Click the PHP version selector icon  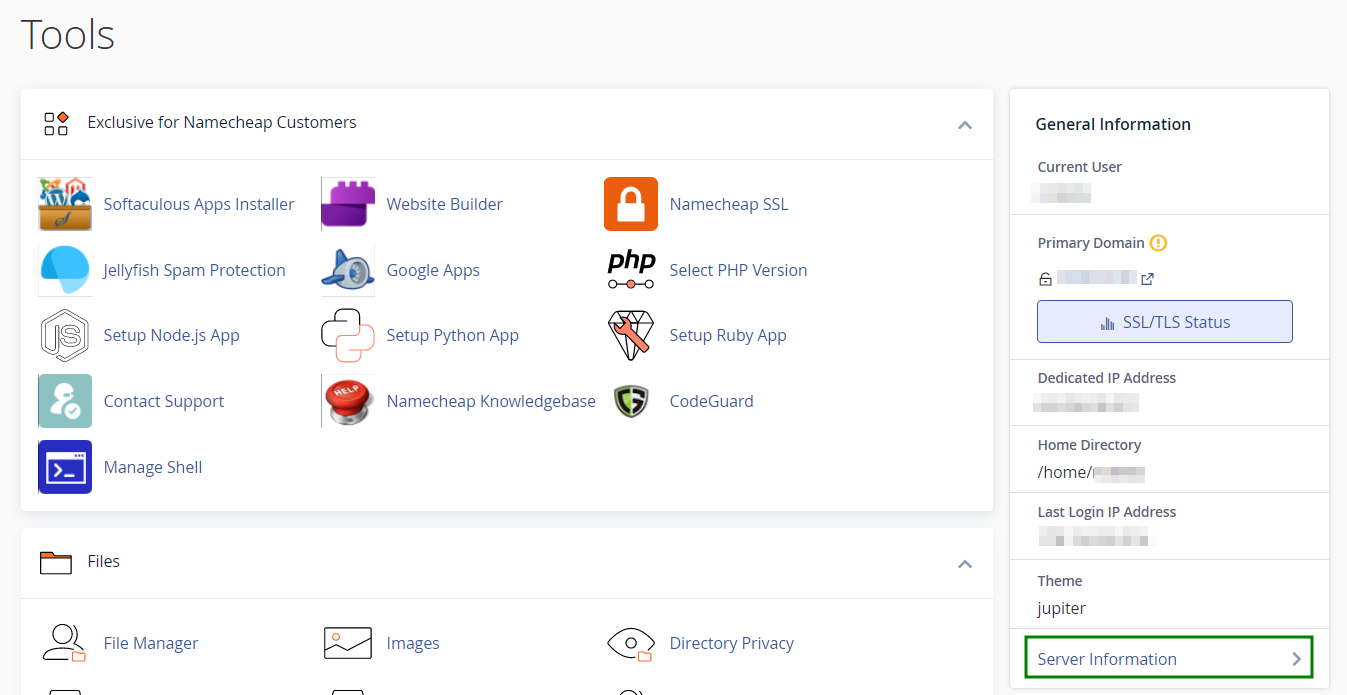coord(631,270)
